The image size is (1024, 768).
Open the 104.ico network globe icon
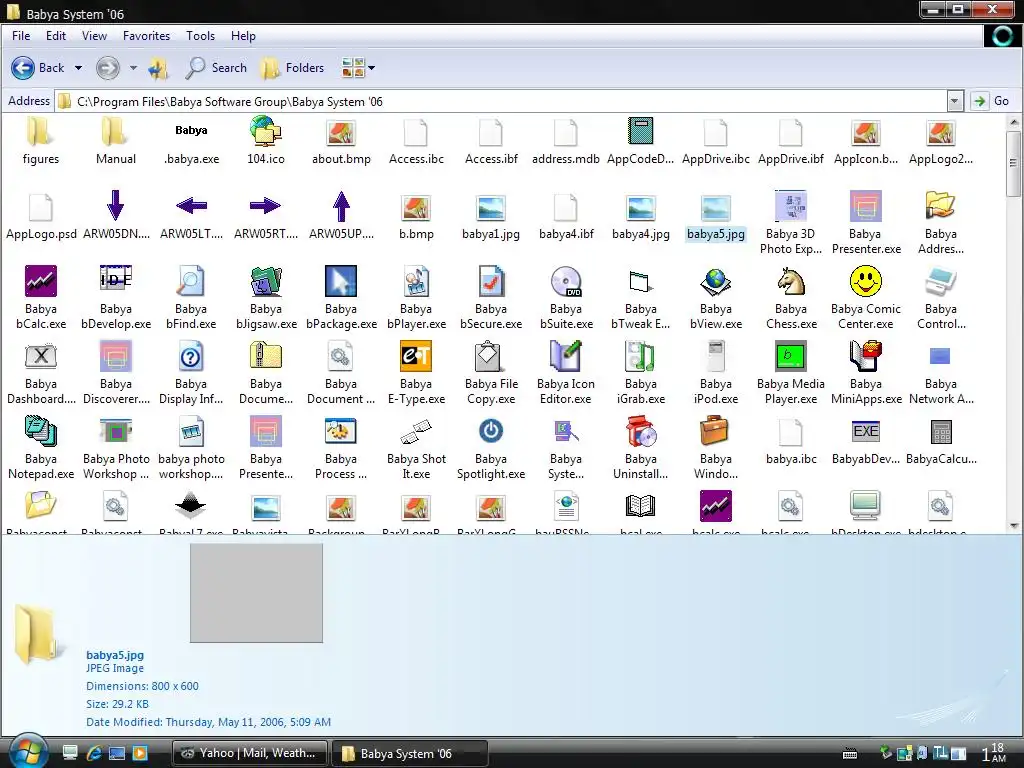click(266, 131)
